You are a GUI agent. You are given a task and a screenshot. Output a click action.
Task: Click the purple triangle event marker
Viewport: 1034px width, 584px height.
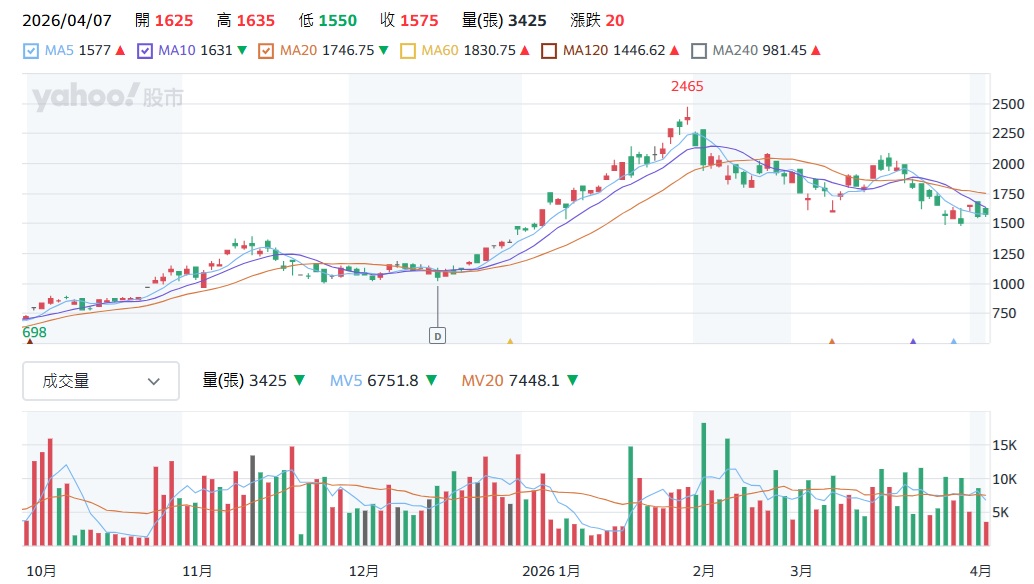(912, 341)
